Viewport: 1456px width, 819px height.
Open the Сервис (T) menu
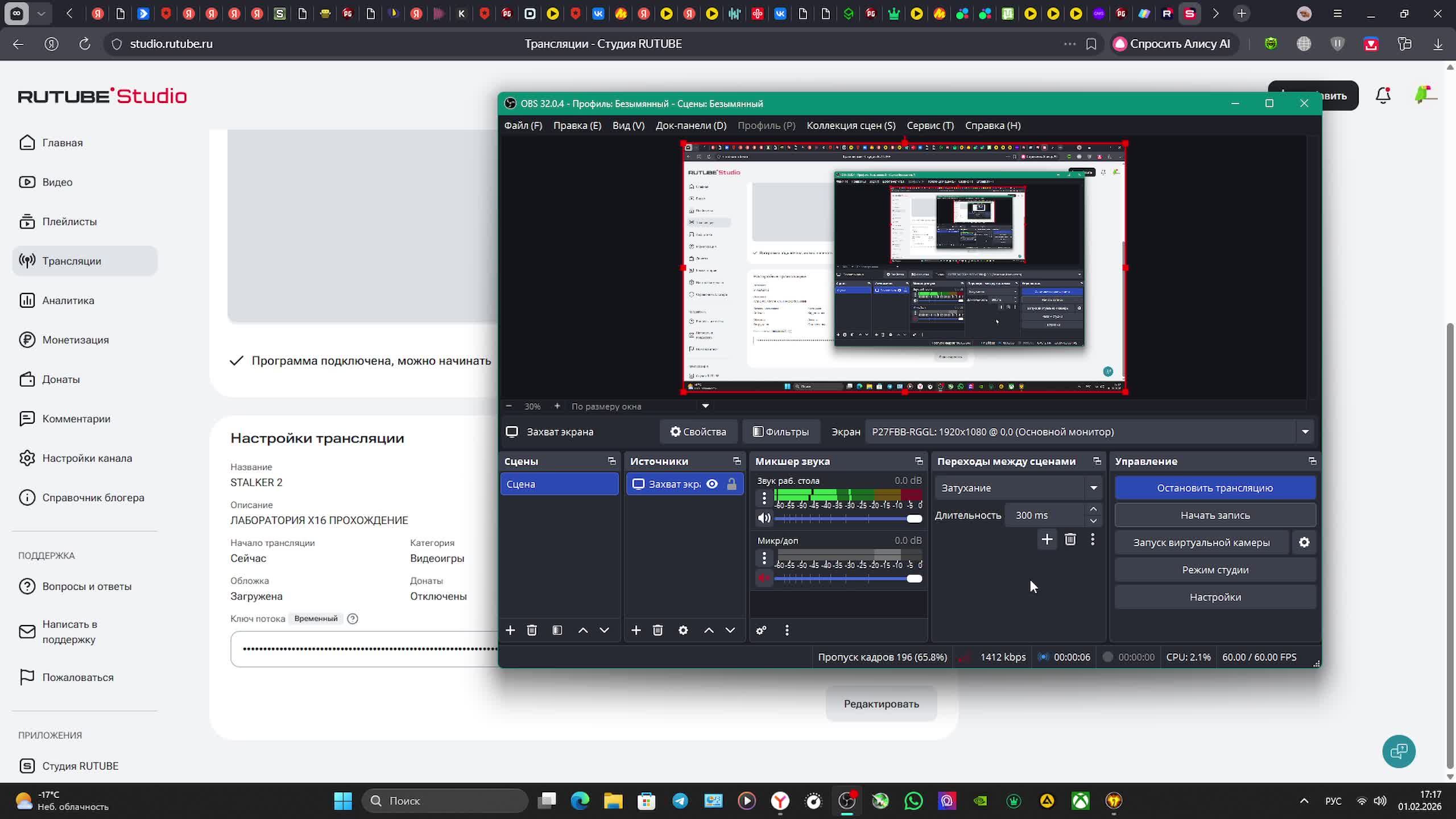(x=930, y=126)
